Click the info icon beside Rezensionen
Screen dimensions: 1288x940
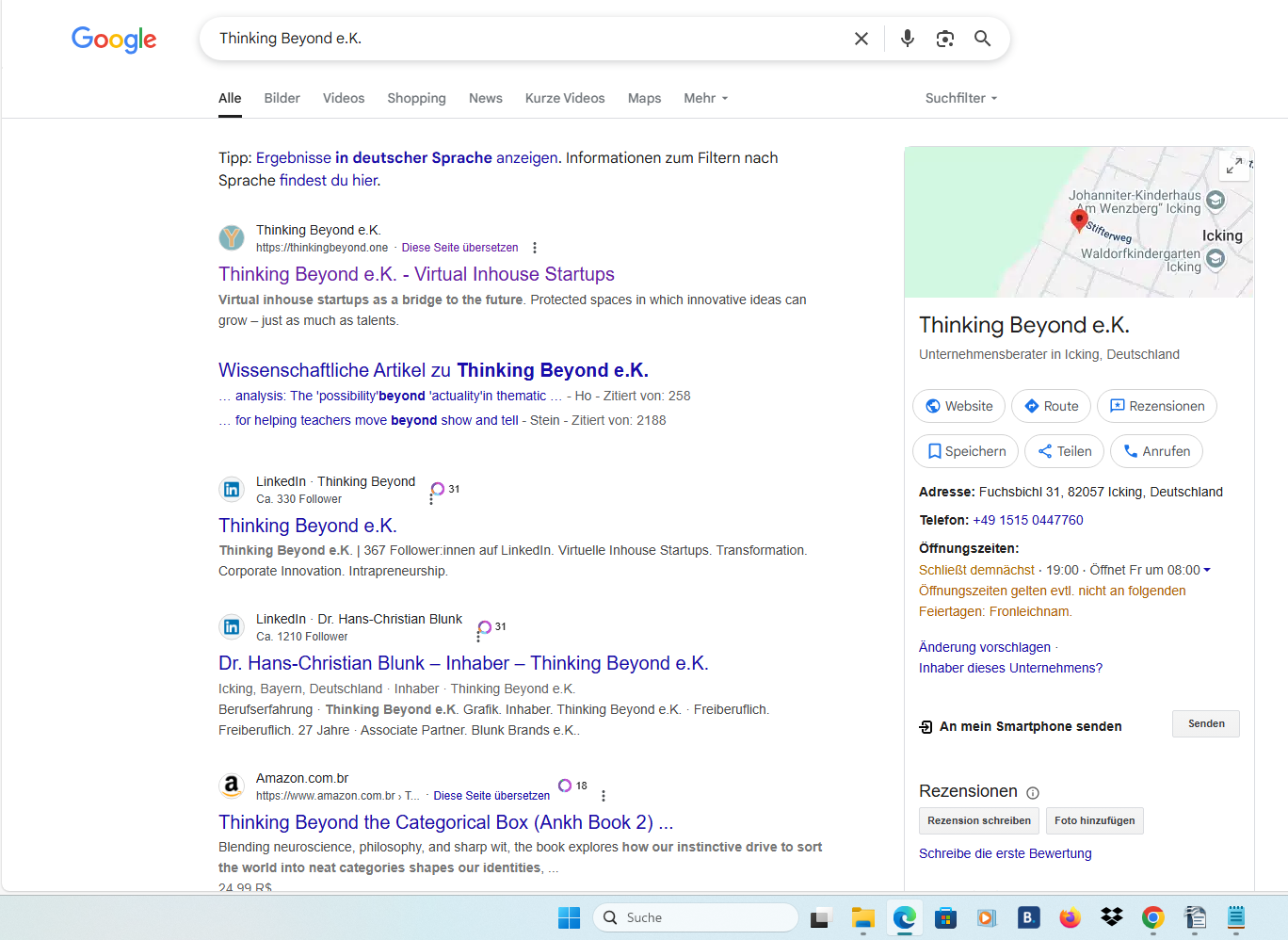[x=1033, y=793]
